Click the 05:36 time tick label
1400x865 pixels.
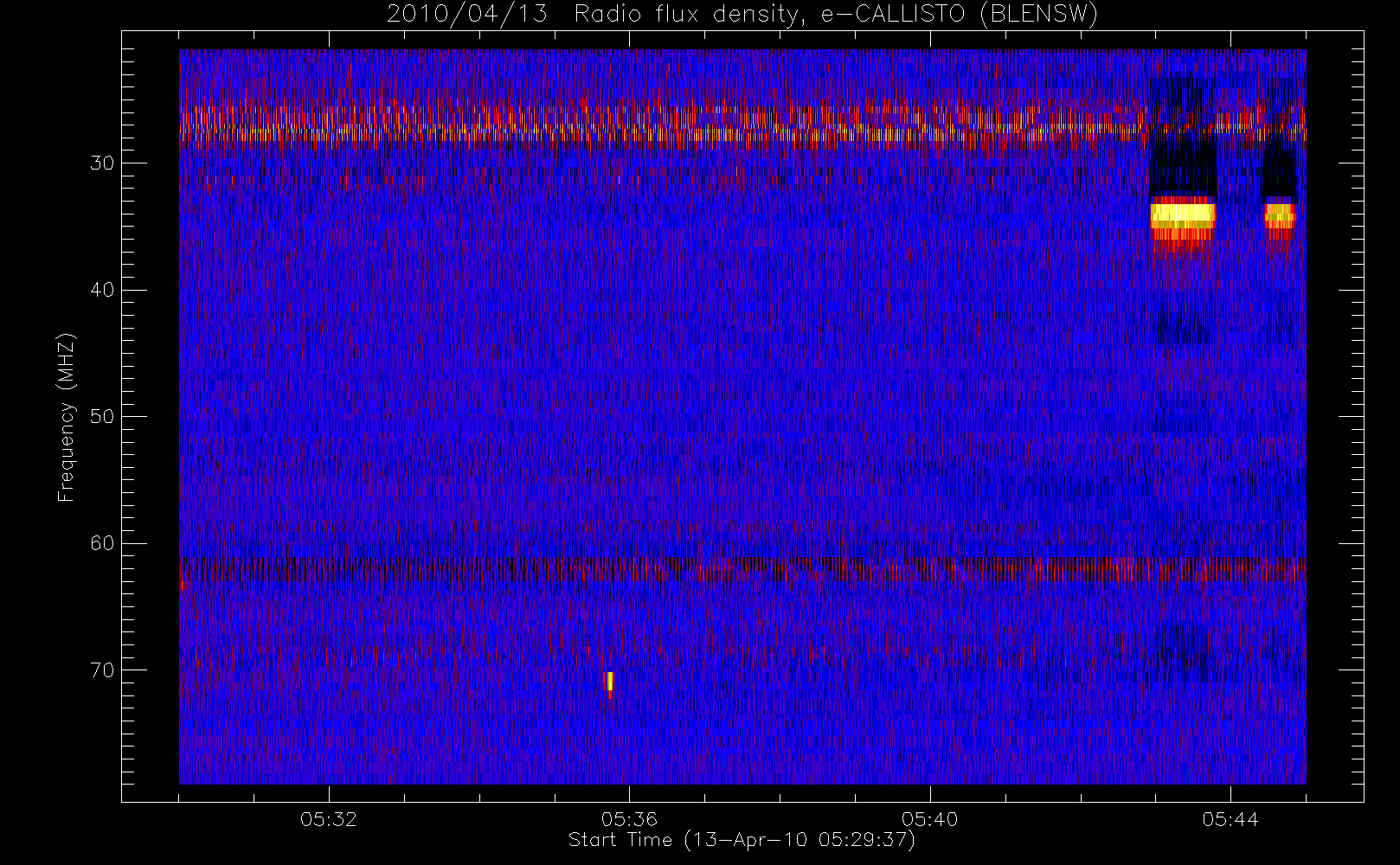coord(629,819)
